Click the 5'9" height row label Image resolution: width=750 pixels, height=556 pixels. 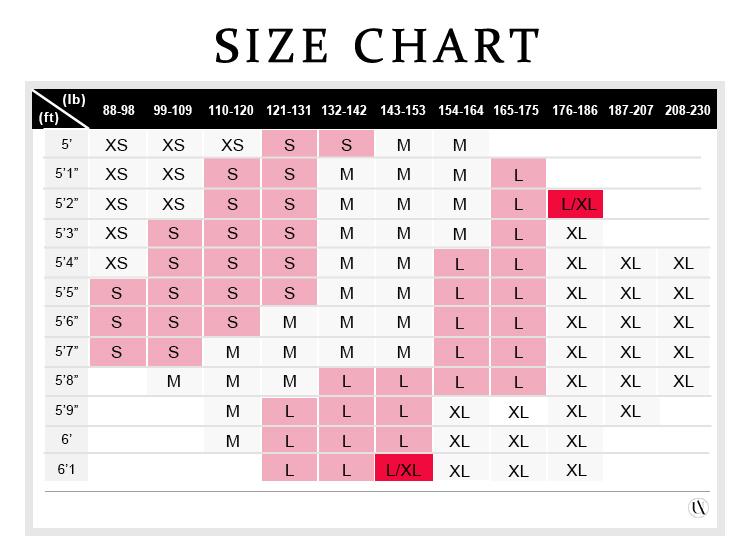point(66,410)
